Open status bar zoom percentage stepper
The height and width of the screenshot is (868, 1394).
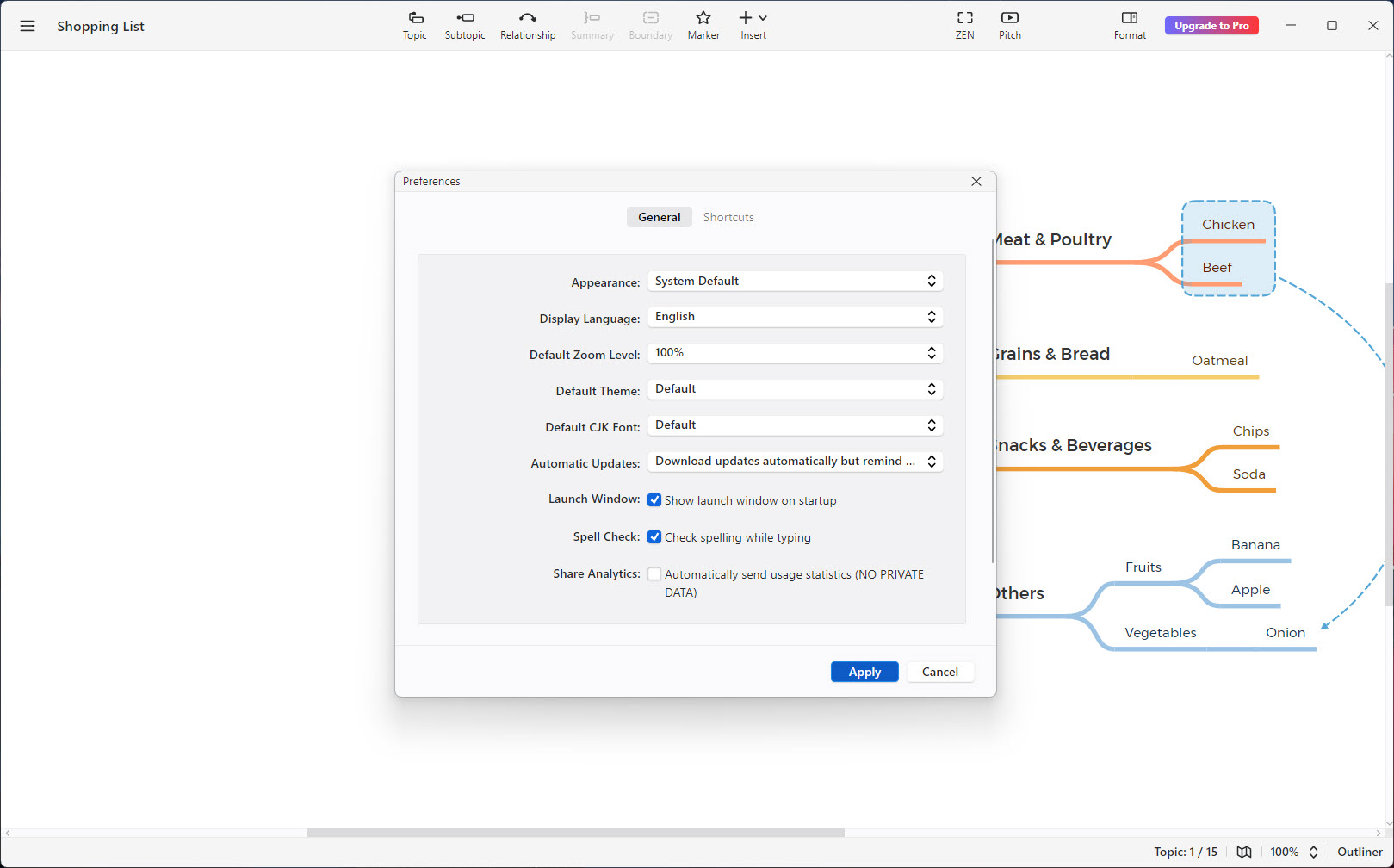tap(1313, 852)
